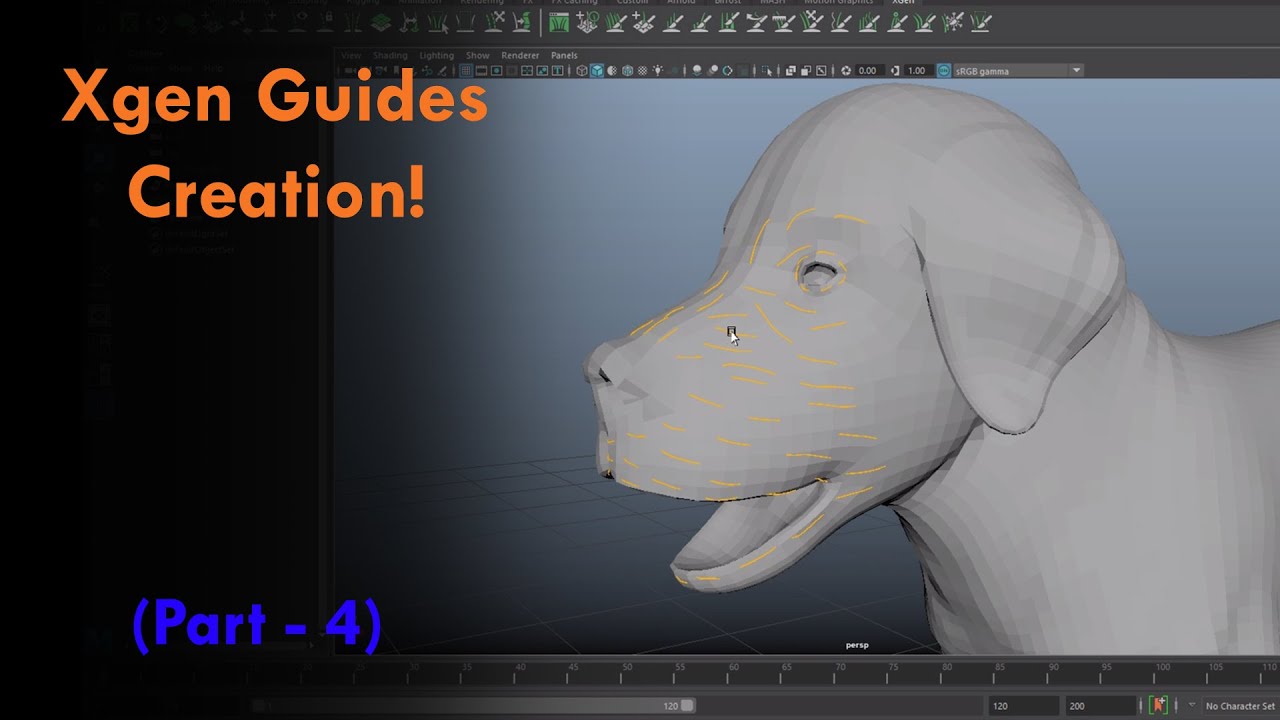Viewport: 1280px width, 720px height.
Task: Toggle the film gate display
Action: [481, 71]
